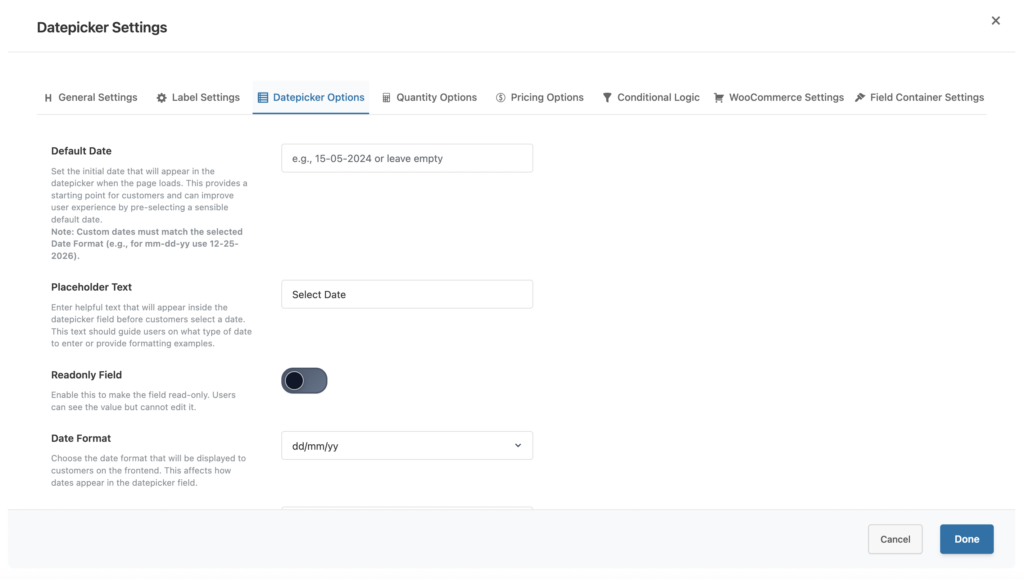Open the Date Format dropdown showing dd/mm/yy
This screenshot has width=1024, height=579.
[400, 446]
